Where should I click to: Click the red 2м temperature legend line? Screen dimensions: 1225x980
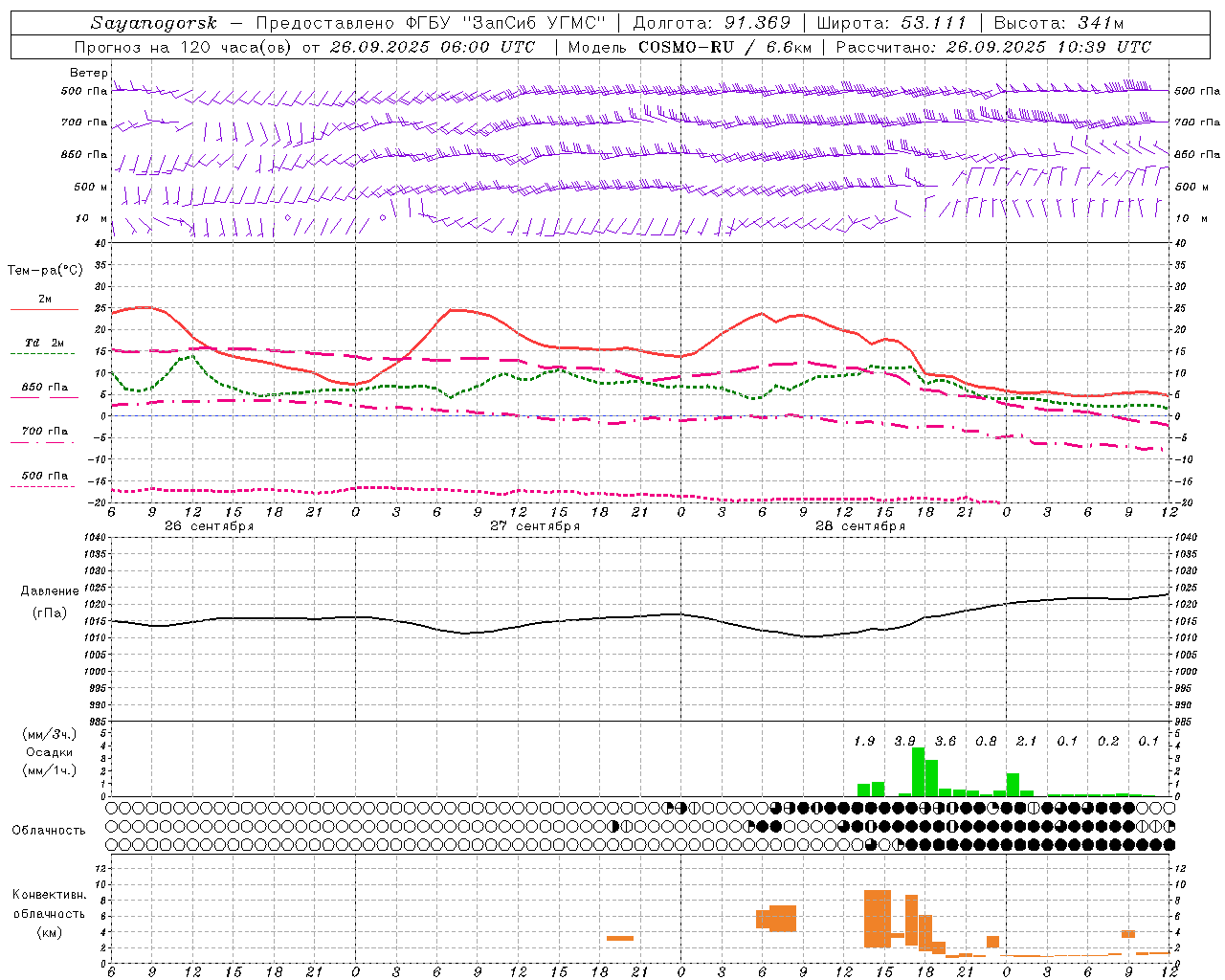(x=44, y=309)
